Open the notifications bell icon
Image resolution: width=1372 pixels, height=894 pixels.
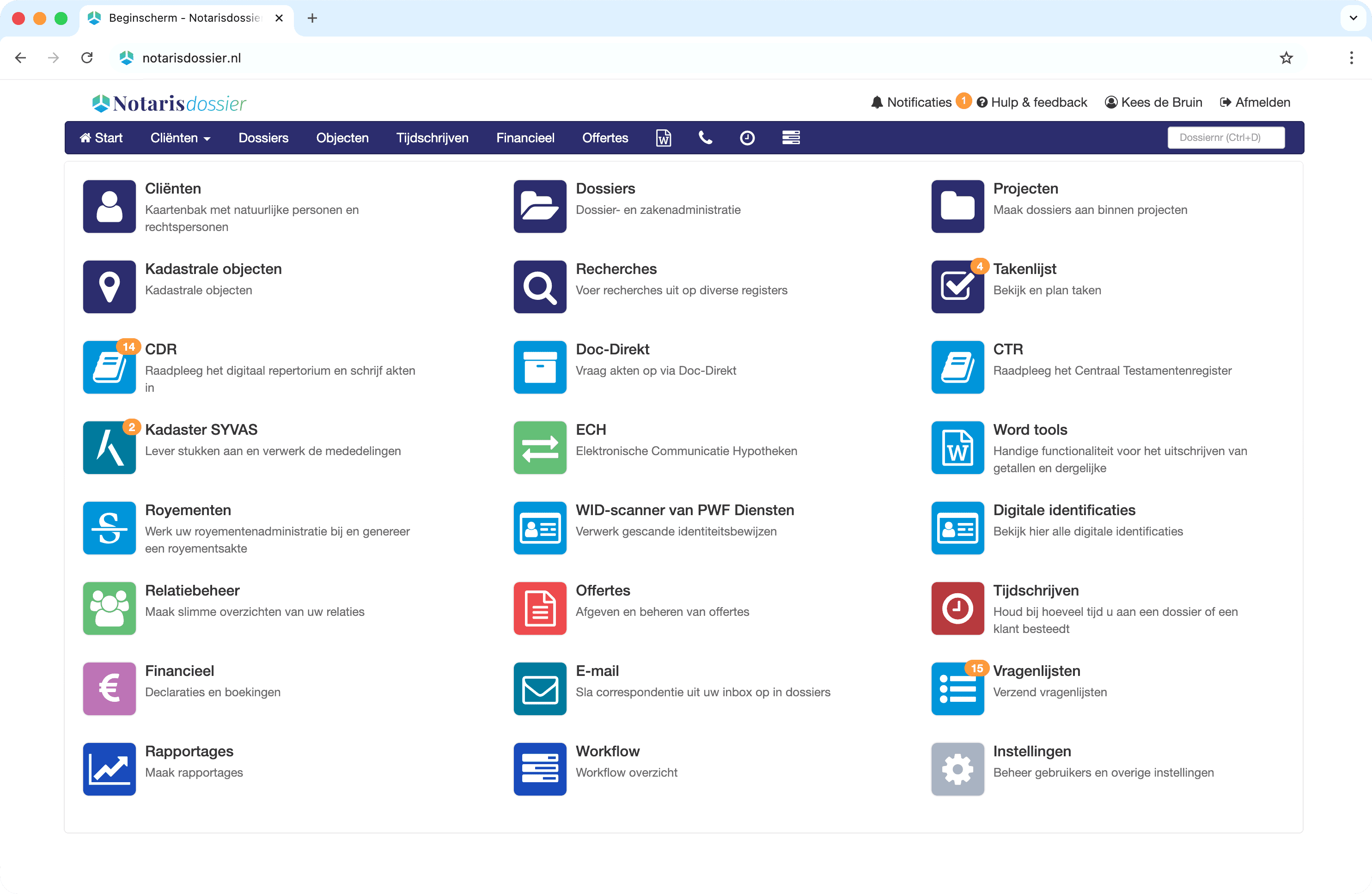(x=877, y=102)
